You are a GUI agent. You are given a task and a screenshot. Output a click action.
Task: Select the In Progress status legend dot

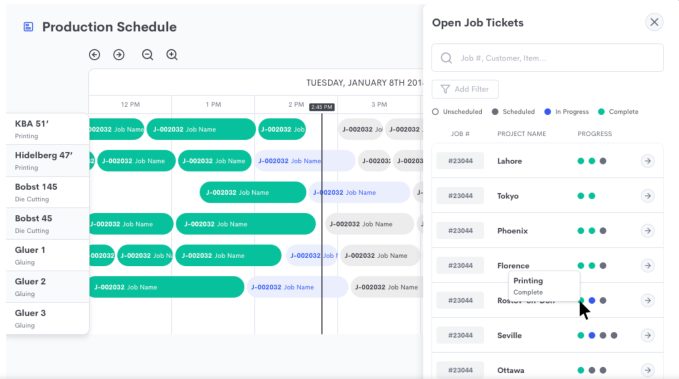(547, 112)
